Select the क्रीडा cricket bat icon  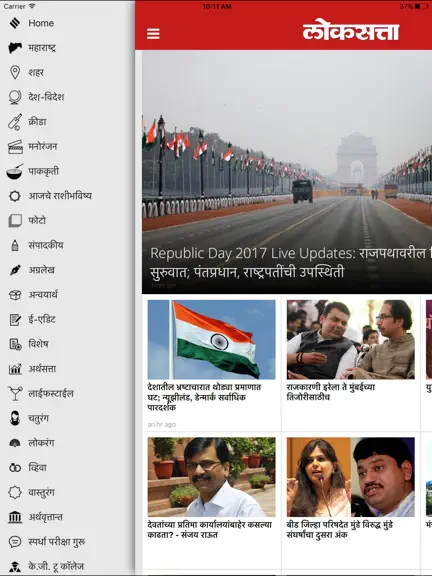coord(15,122)
